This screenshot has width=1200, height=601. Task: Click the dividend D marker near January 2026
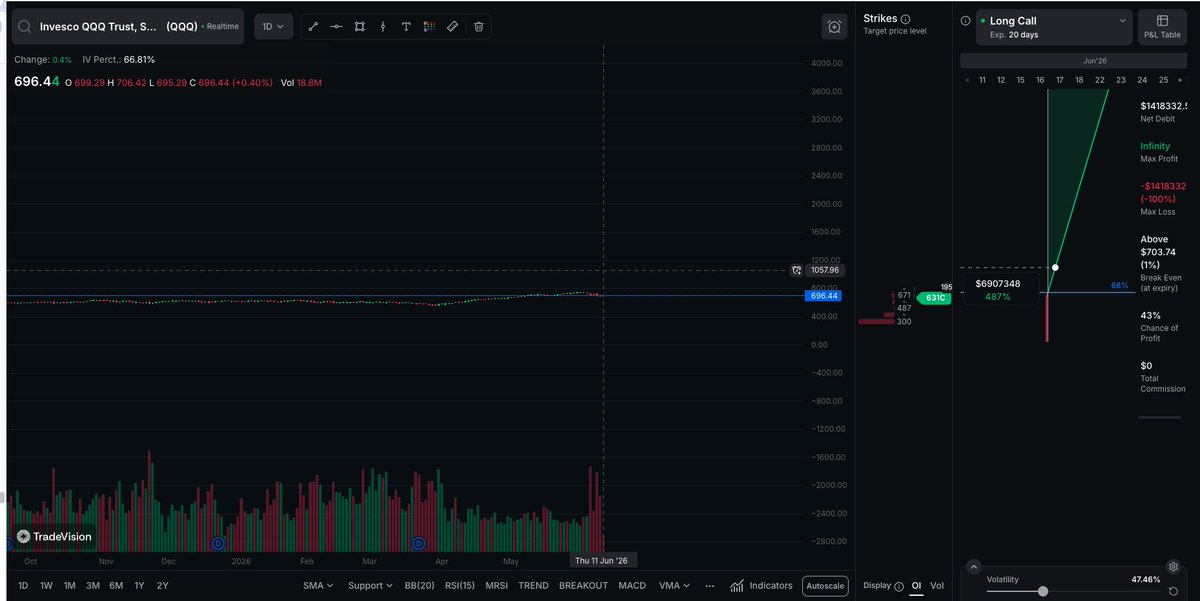click(x=217, y=543)
